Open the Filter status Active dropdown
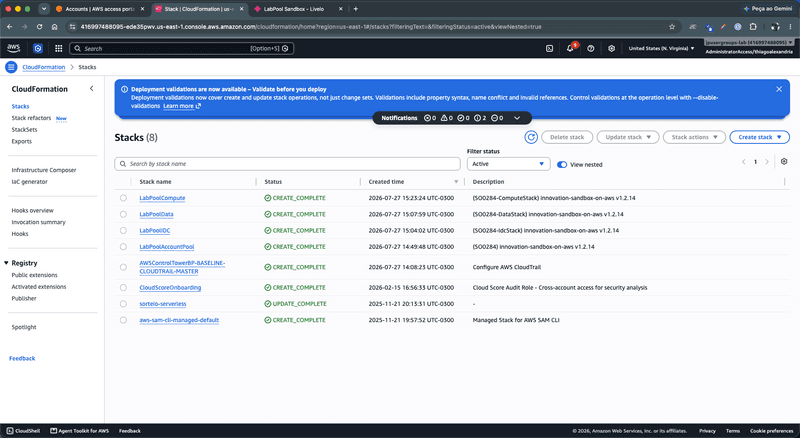The height and width of the screenshot is (438, 800). pyautogui.click(x=508, y=164)
